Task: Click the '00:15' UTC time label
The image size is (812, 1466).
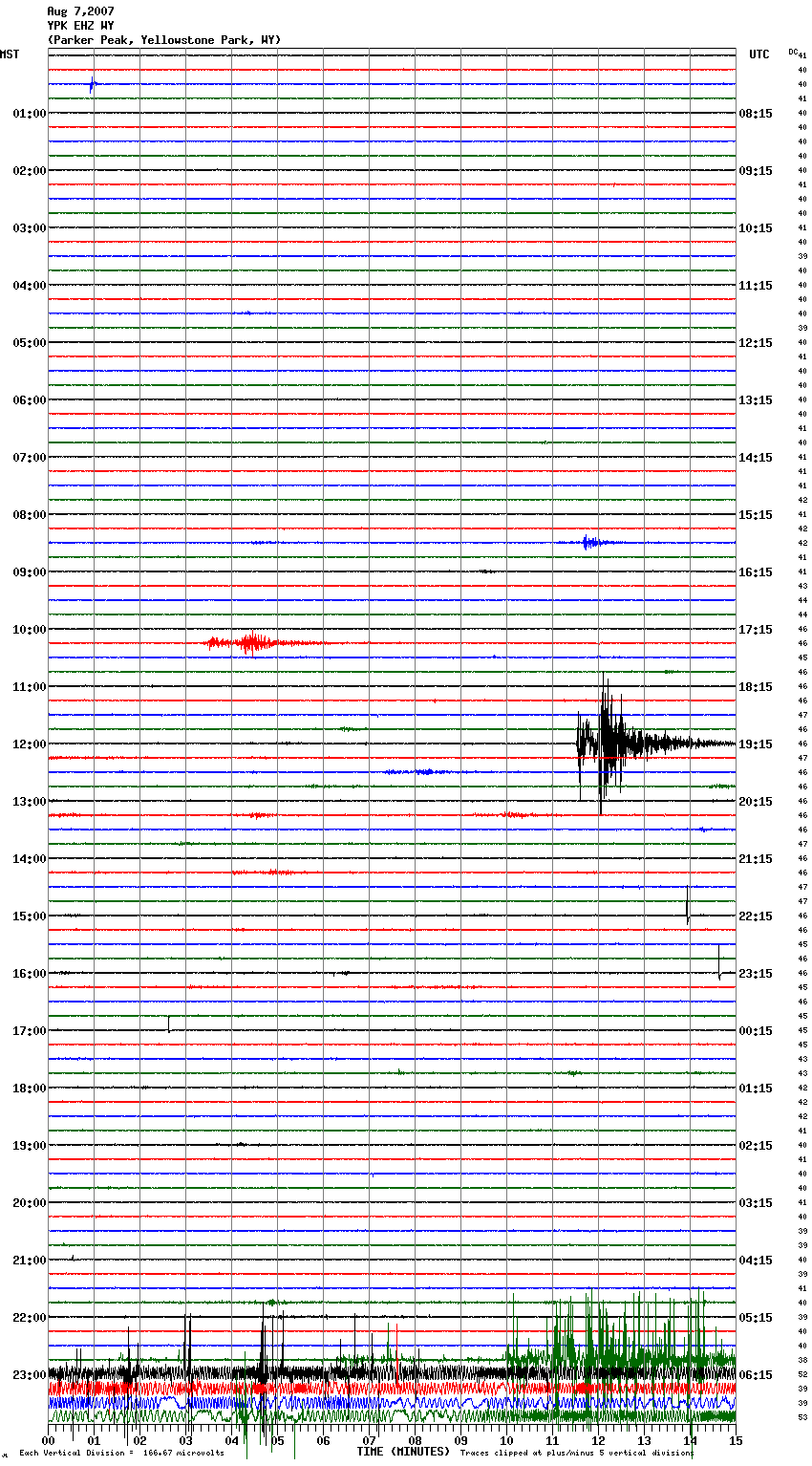Action: click(x=756, y=1031)
